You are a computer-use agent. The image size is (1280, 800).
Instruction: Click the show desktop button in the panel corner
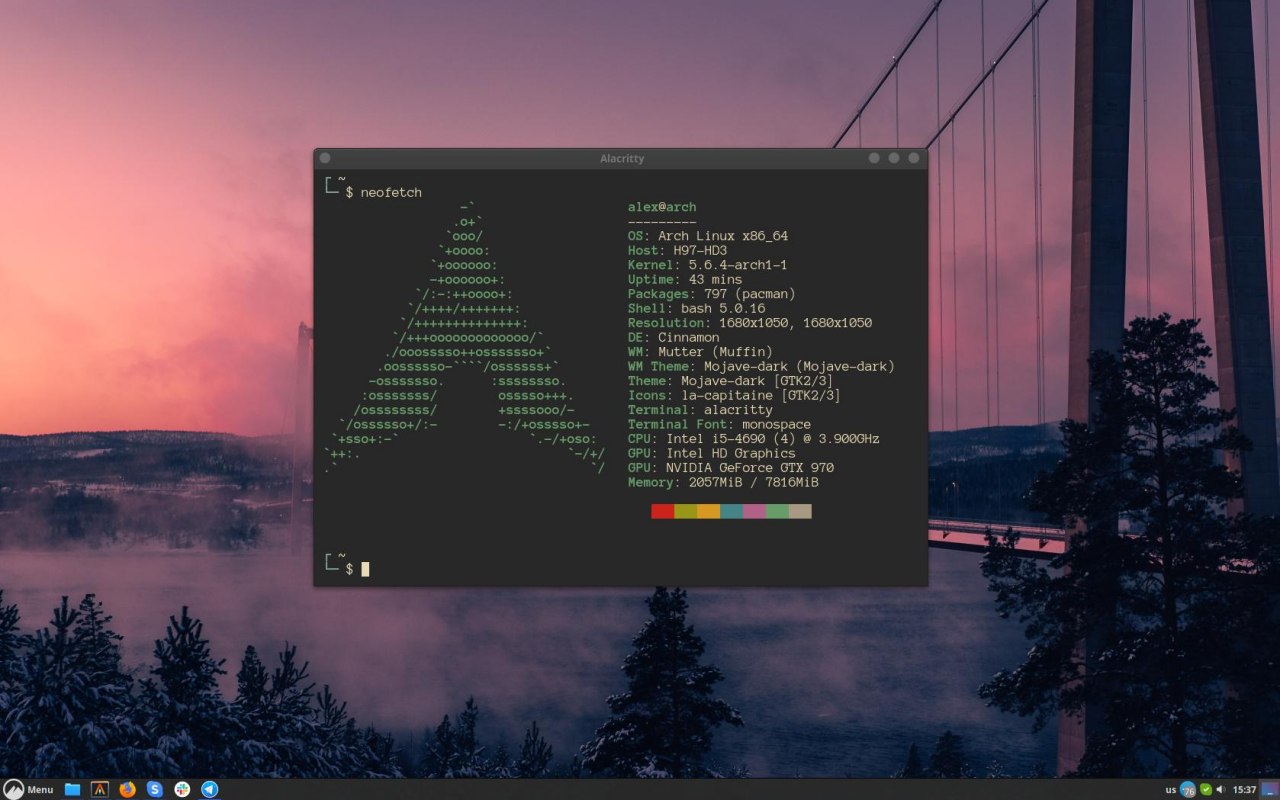click(1270, 789)
